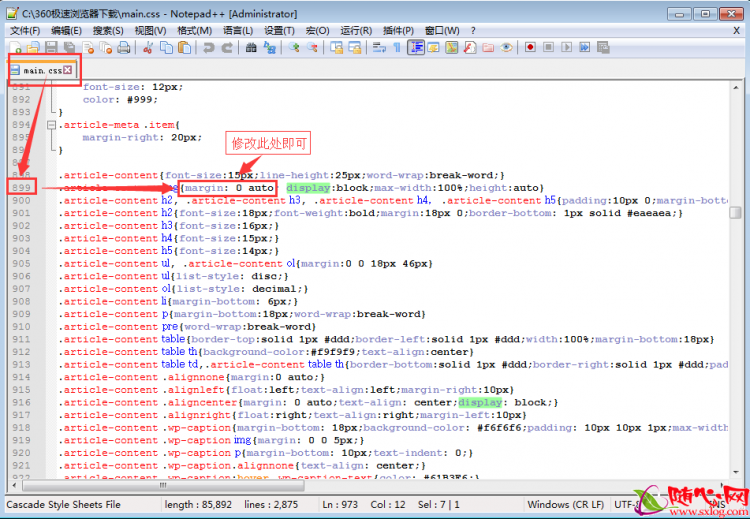Viewport: 750px width, 519px height.
Task: Open the 格式(M) menu
Action: pyautogui.click(x=194, y=31)
